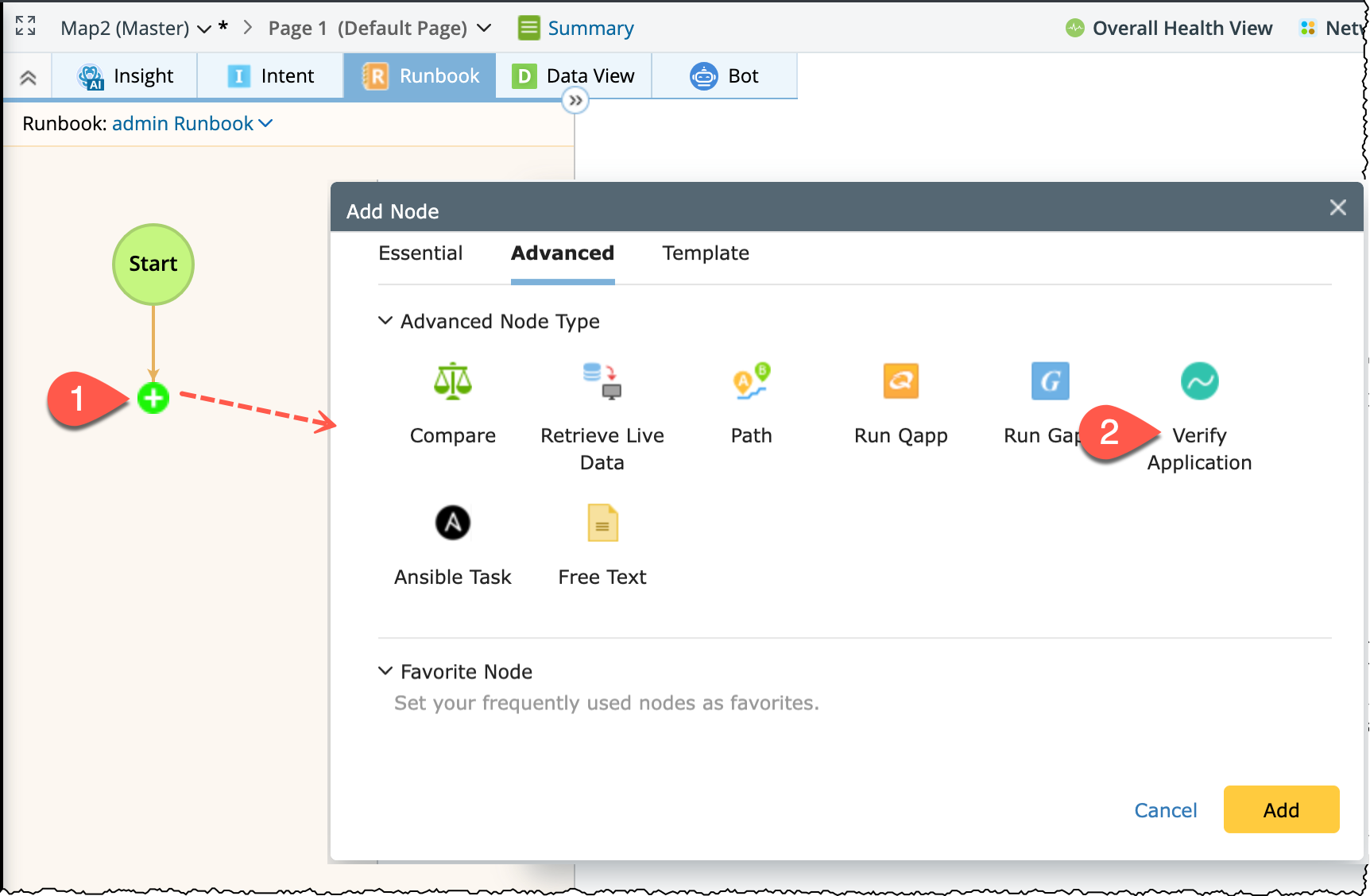Expand the pane with double-arrow toggle
Image resolution: width=1370 pixels, height=896 pixels.
(575, 101)
